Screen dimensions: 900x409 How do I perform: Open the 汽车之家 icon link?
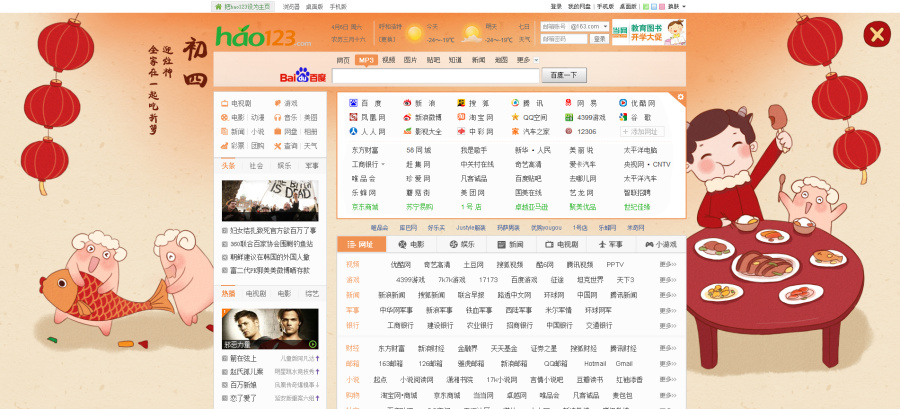pyautogui.click(x=515, y=131)
